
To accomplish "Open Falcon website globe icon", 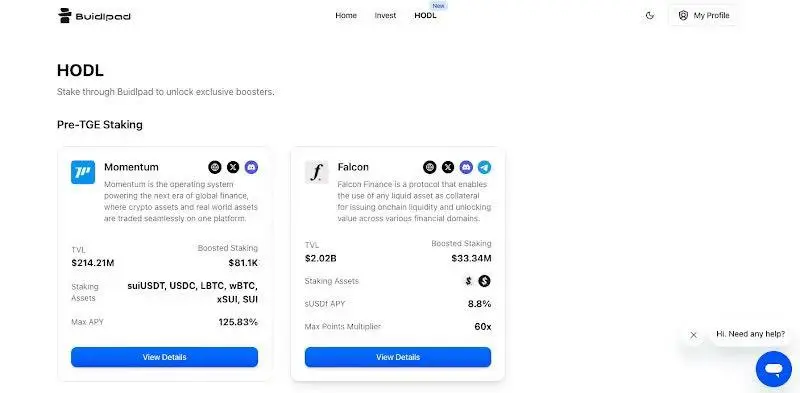I will click(430, 167).
